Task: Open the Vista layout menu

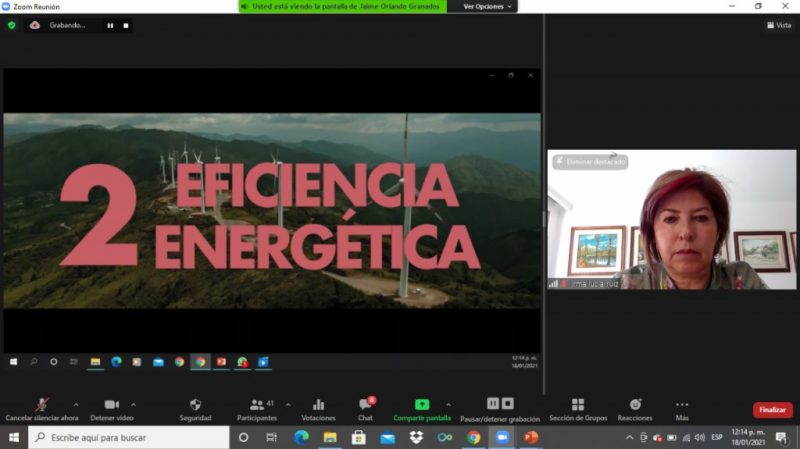Action: pos(778,25)
